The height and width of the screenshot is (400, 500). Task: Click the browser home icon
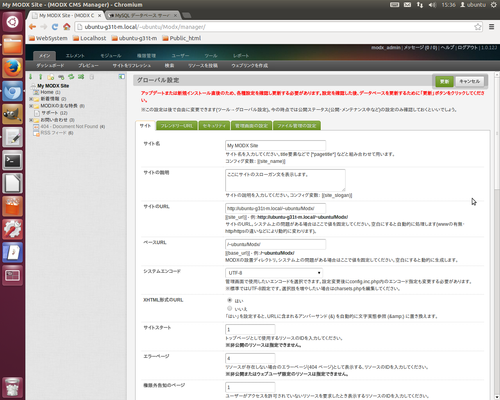click(67, 26)
